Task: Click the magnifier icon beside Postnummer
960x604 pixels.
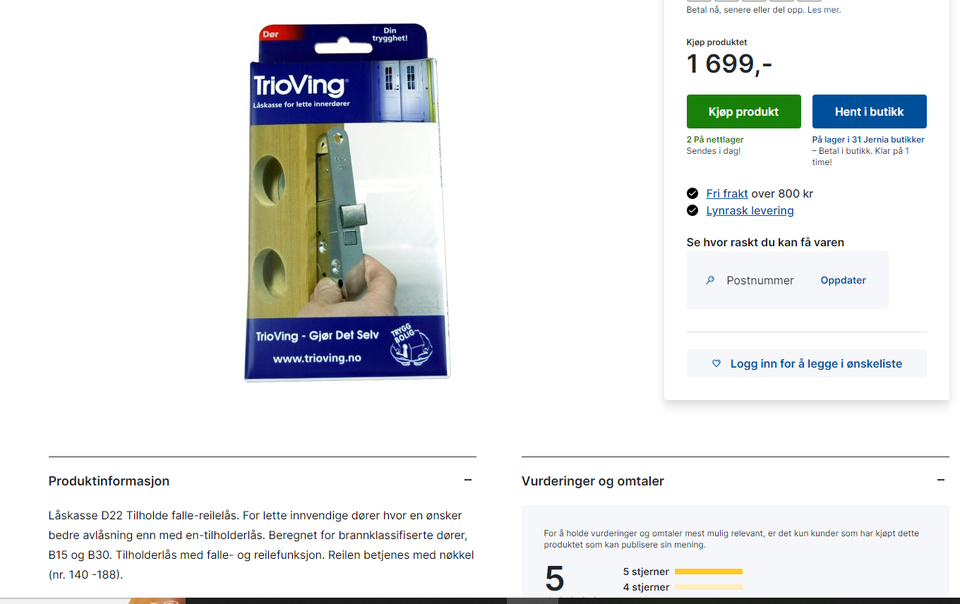Action: click(x=710, y=280)
